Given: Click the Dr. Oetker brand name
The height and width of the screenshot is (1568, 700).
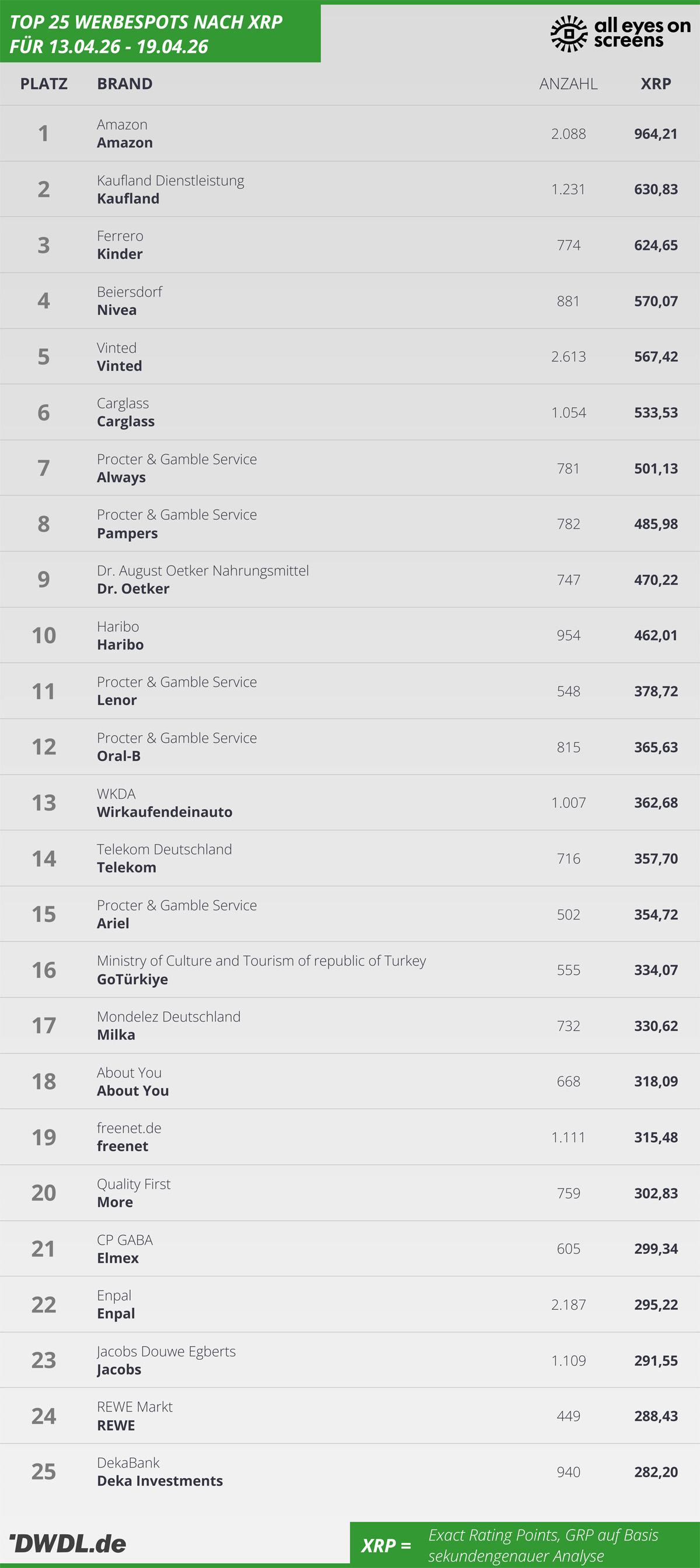Looking at the screenshot, I should tap(134, 589).
